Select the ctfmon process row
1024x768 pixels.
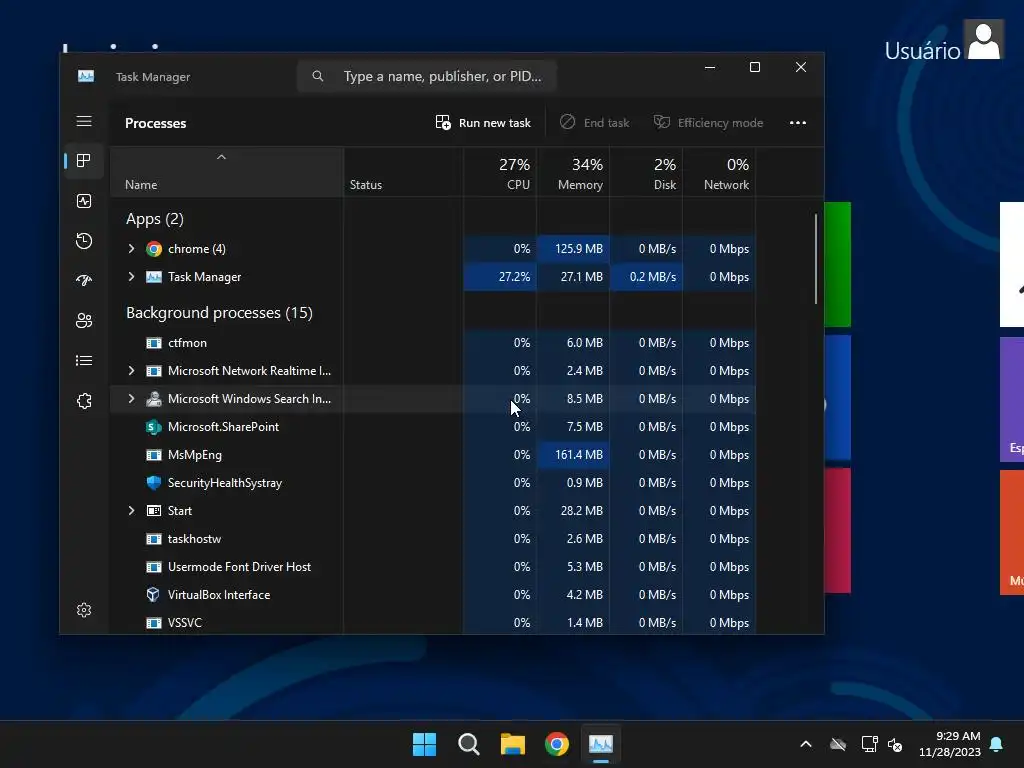point(433,343)
